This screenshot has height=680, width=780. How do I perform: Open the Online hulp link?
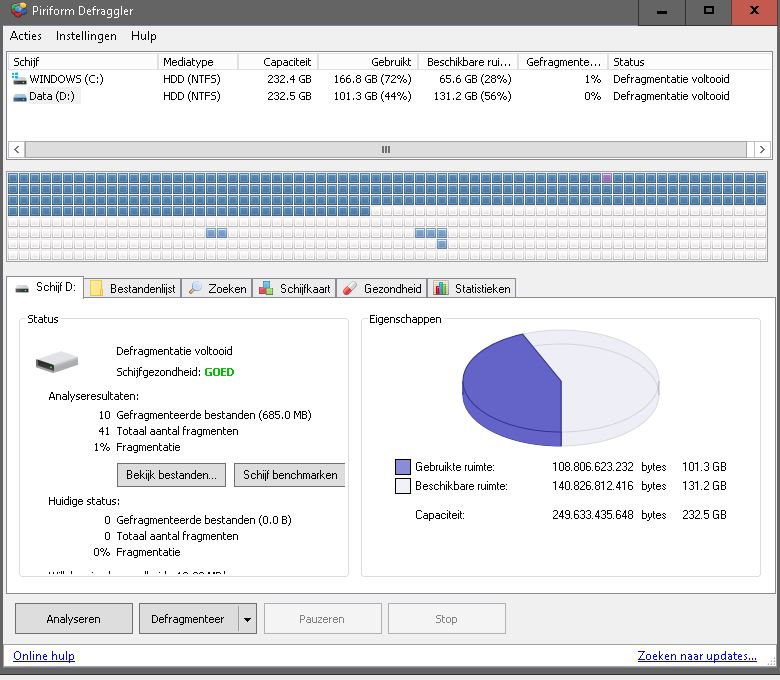44,656
